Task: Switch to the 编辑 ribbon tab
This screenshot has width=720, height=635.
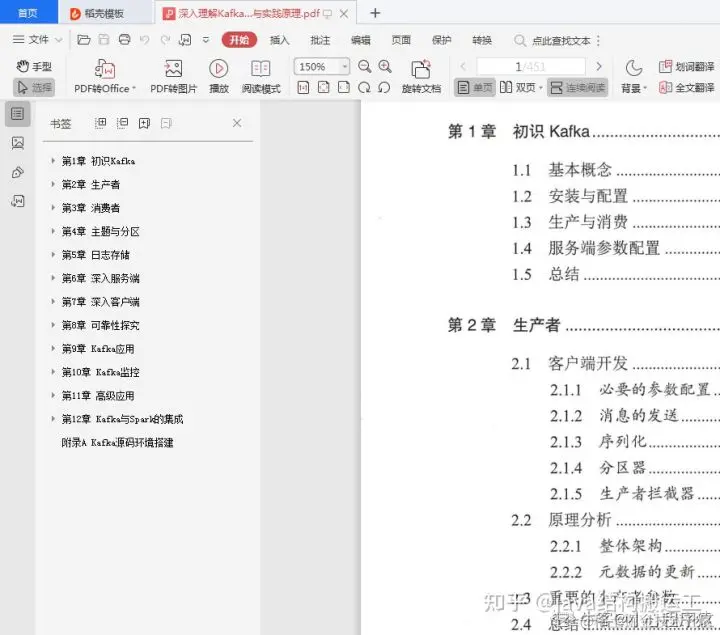Action: click(x=360, y=40)
